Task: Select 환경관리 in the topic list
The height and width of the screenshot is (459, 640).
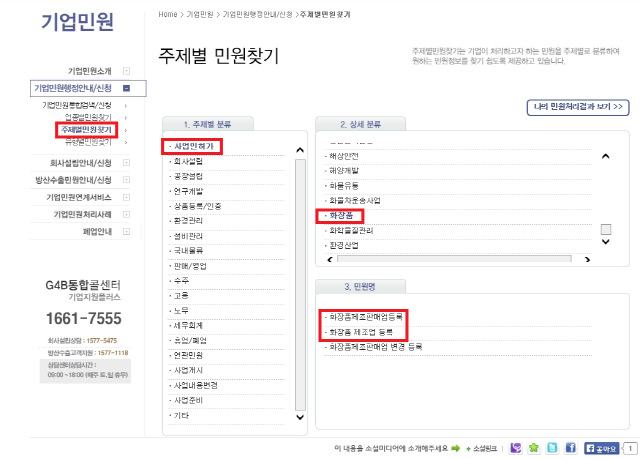Action: click(188, 221)
